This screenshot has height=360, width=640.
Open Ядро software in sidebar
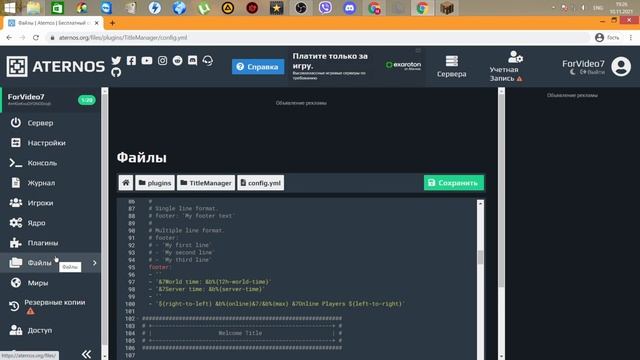(x=50, y=223)
